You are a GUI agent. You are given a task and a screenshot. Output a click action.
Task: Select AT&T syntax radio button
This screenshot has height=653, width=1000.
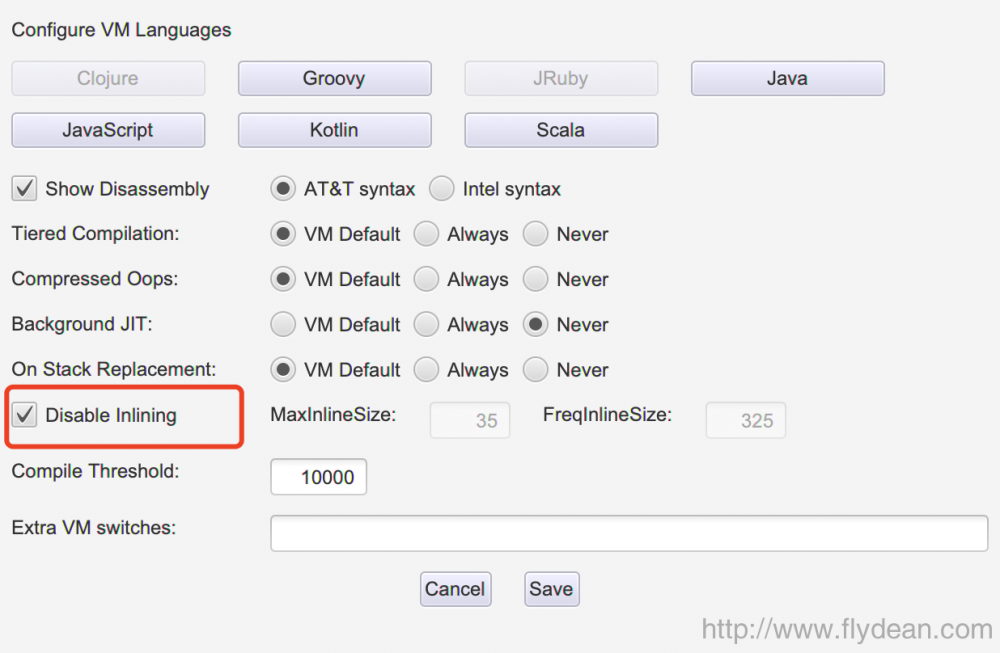click(x=282, y=188)
